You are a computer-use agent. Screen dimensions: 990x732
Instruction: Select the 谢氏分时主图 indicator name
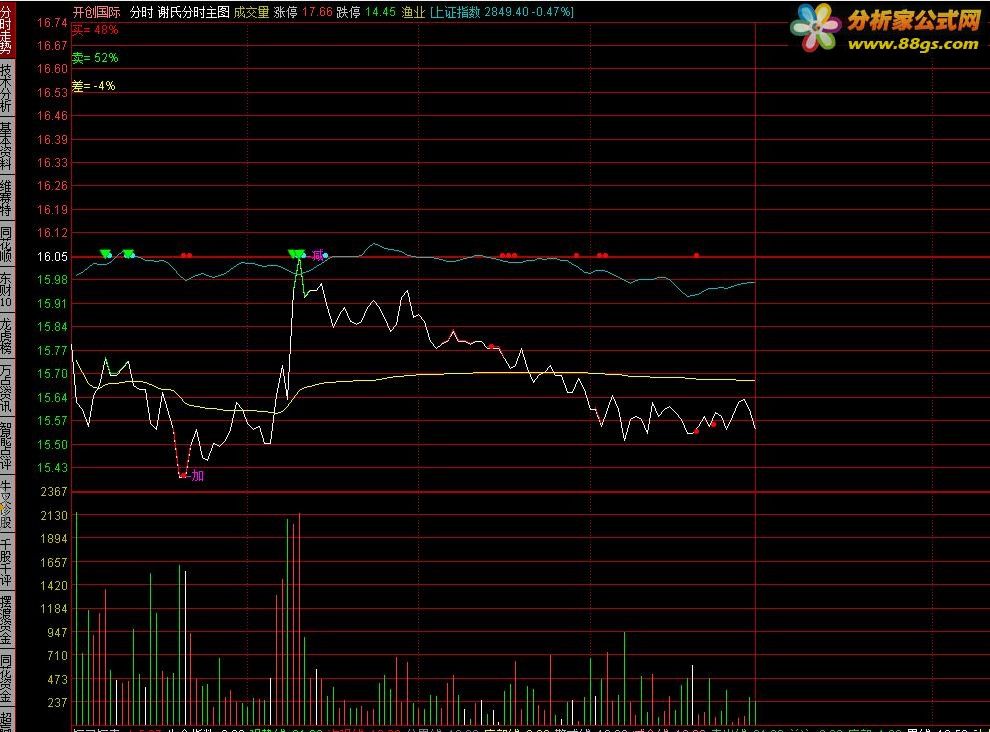193,12
